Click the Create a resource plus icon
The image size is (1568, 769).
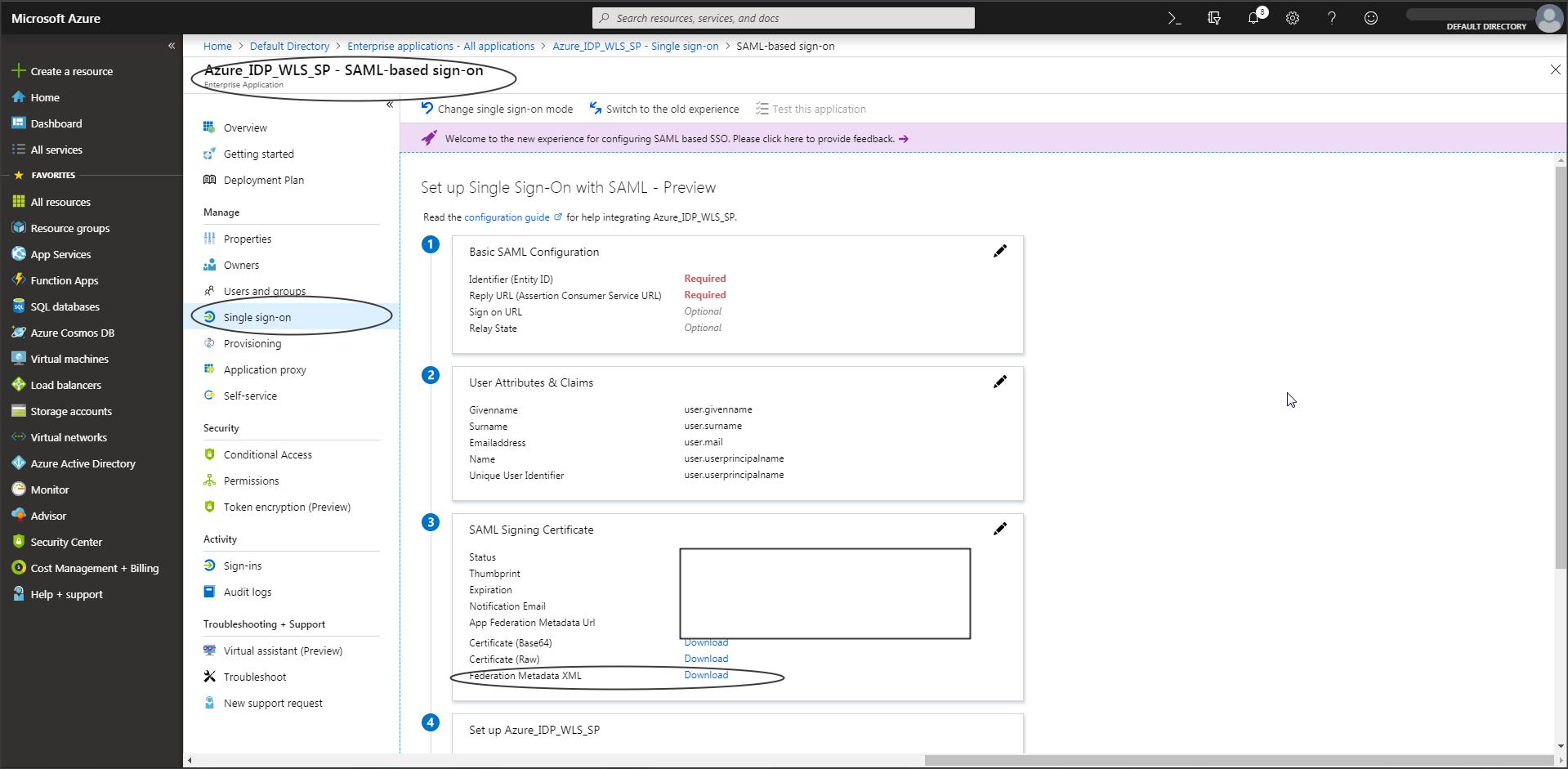pos(18,71)
